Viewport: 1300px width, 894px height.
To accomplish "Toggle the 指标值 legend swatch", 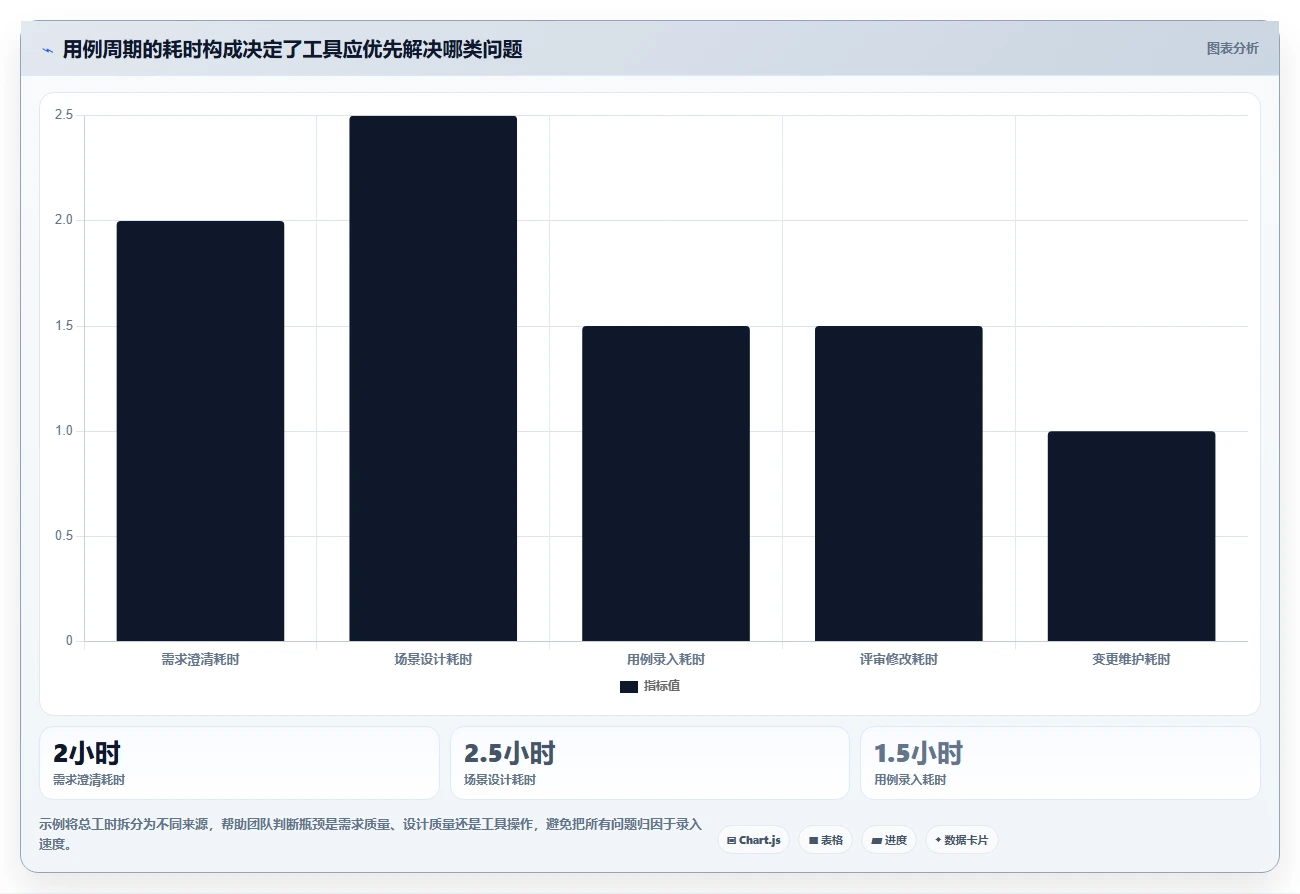I will click(x=628, y=686).
